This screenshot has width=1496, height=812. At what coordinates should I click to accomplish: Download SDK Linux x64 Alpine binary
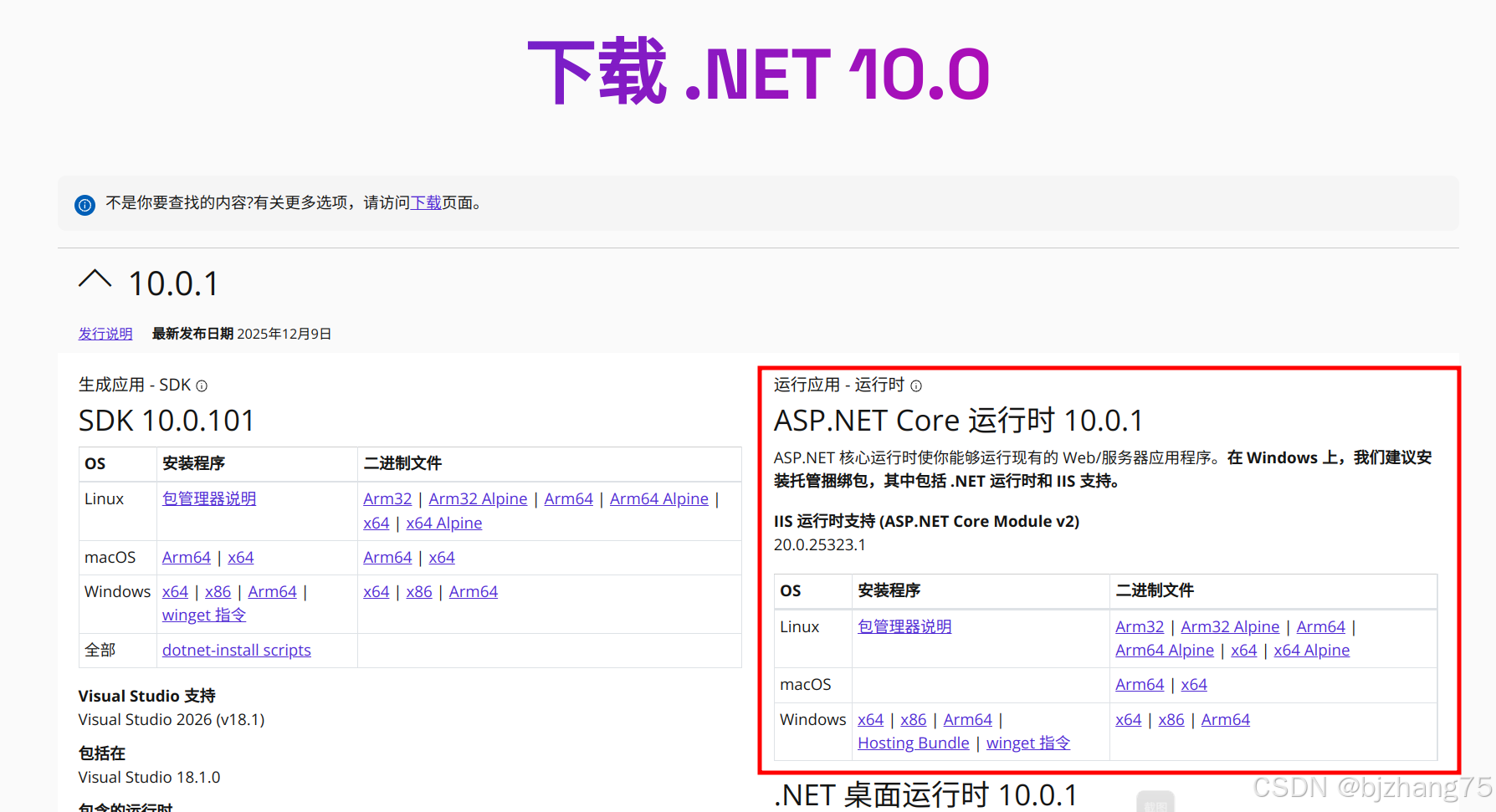click(444, 523)
